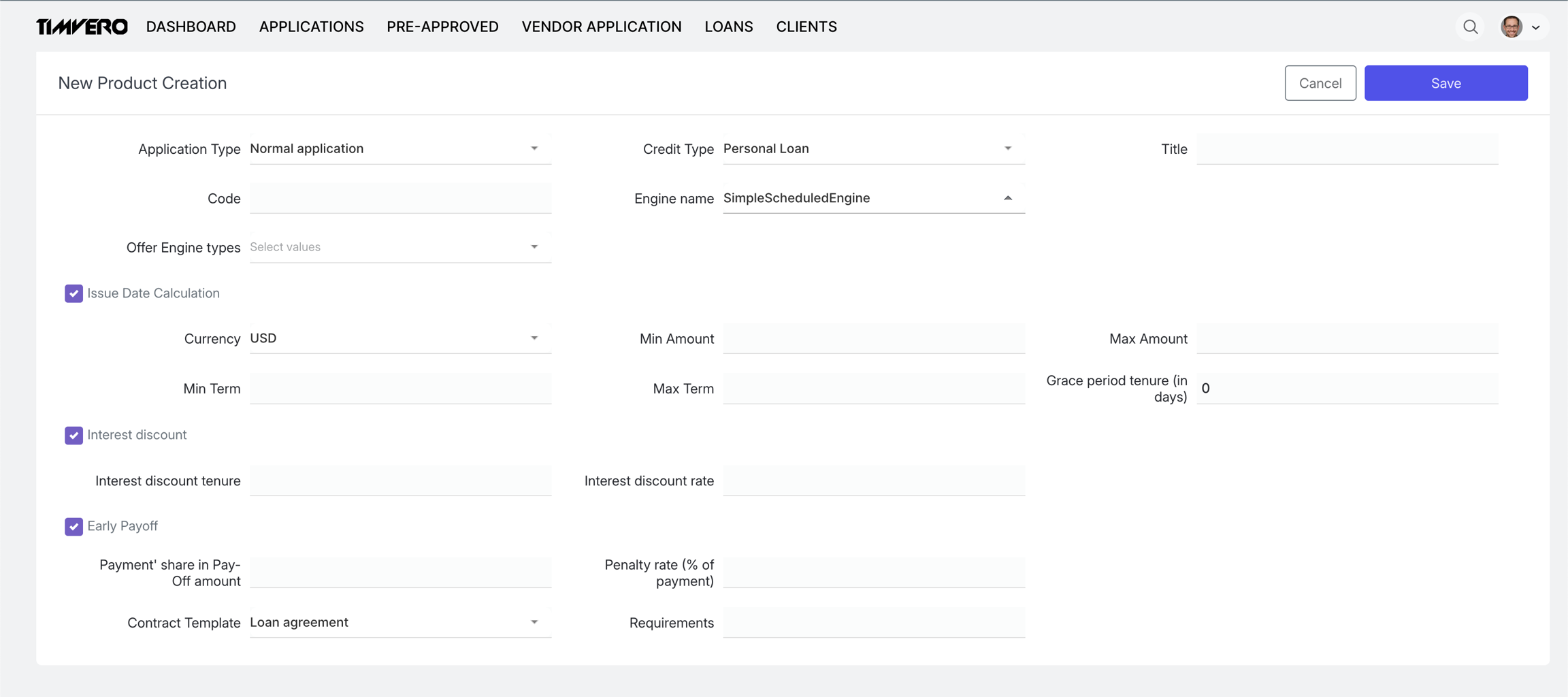Click the search magnifier icon
Viewport: 1568px width, 697px height.
click(1470, 27)
